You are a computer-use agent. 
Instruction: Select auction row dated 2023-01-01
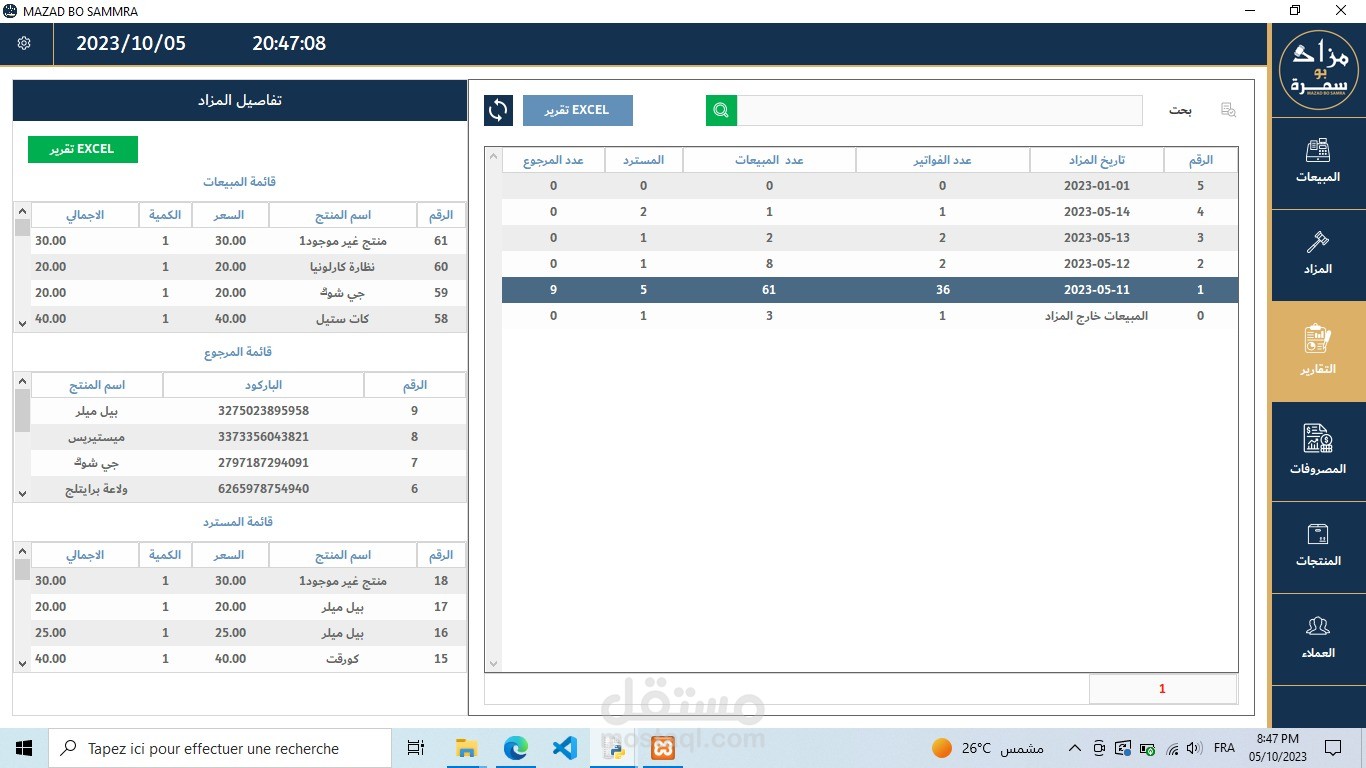pos(869,186)
